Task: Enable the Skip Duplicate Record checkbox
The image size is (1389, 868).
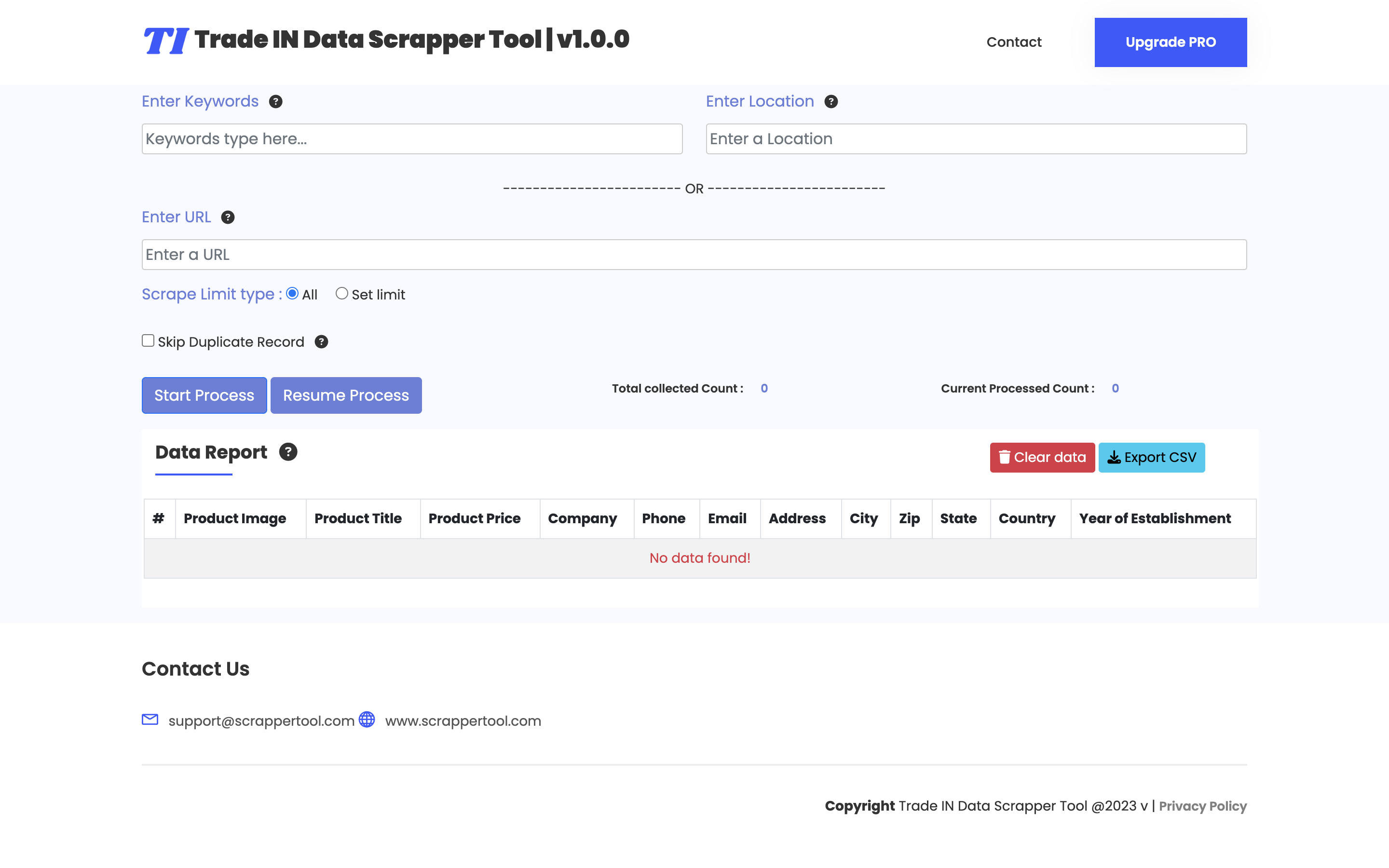Action: 148,340
